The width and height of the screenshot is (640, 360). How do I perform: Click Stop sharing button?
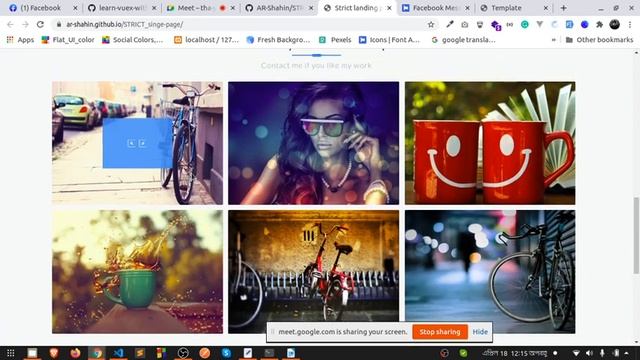[x=440, y=332]
